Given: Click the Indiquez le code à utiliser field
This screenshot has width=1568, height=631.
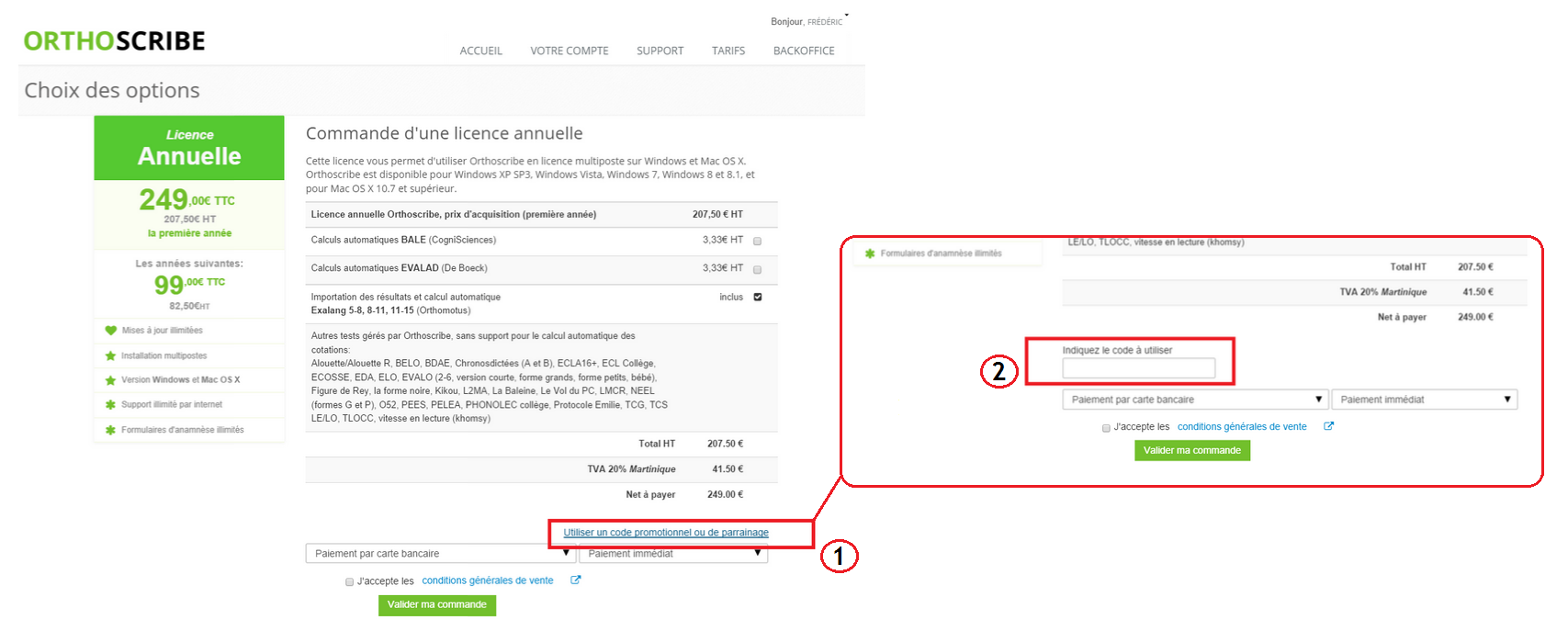Looking at the screenshot, I should (1138, 368).
